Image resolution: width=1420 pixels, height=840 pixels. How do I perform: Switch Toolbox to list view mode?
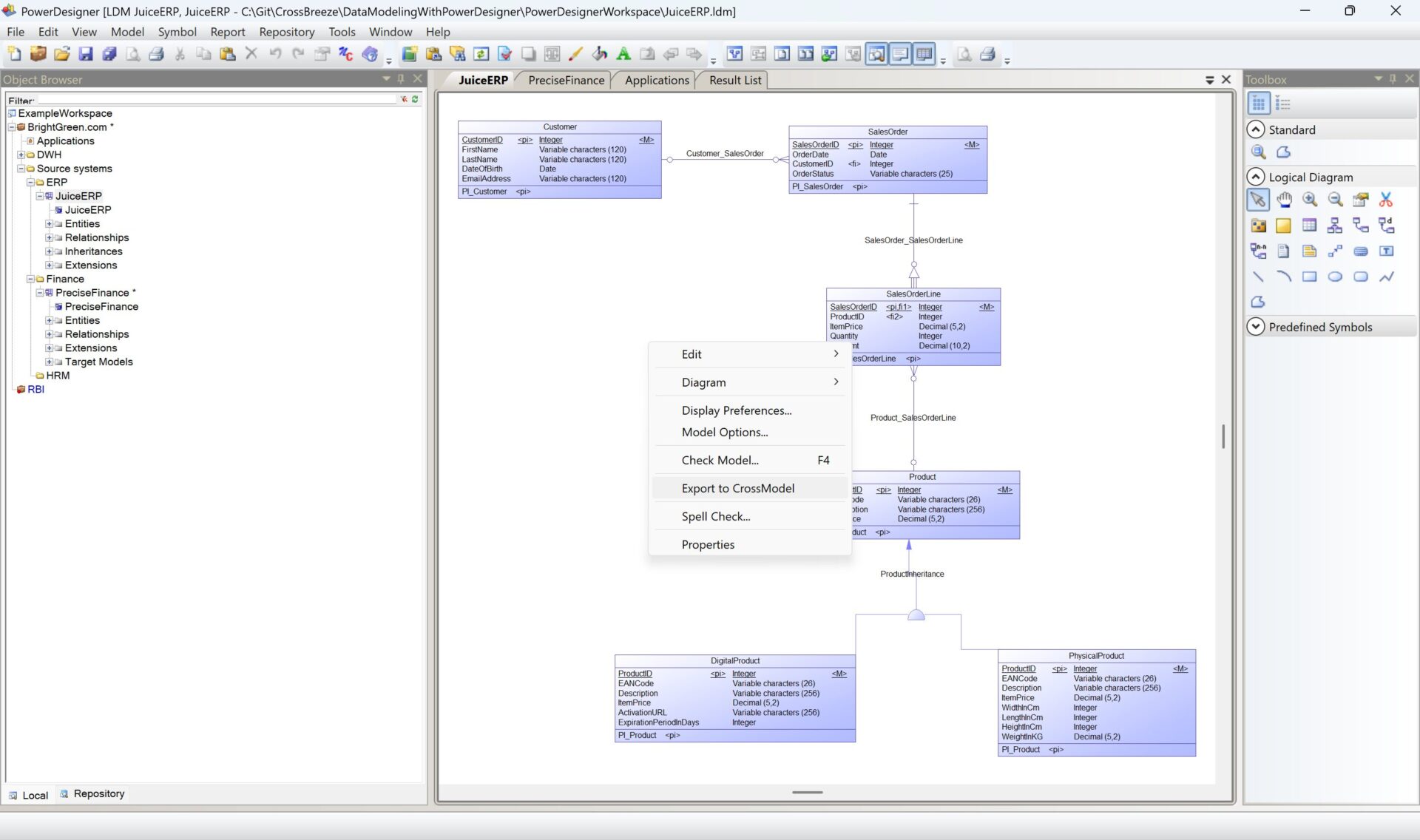[1283, 104]
